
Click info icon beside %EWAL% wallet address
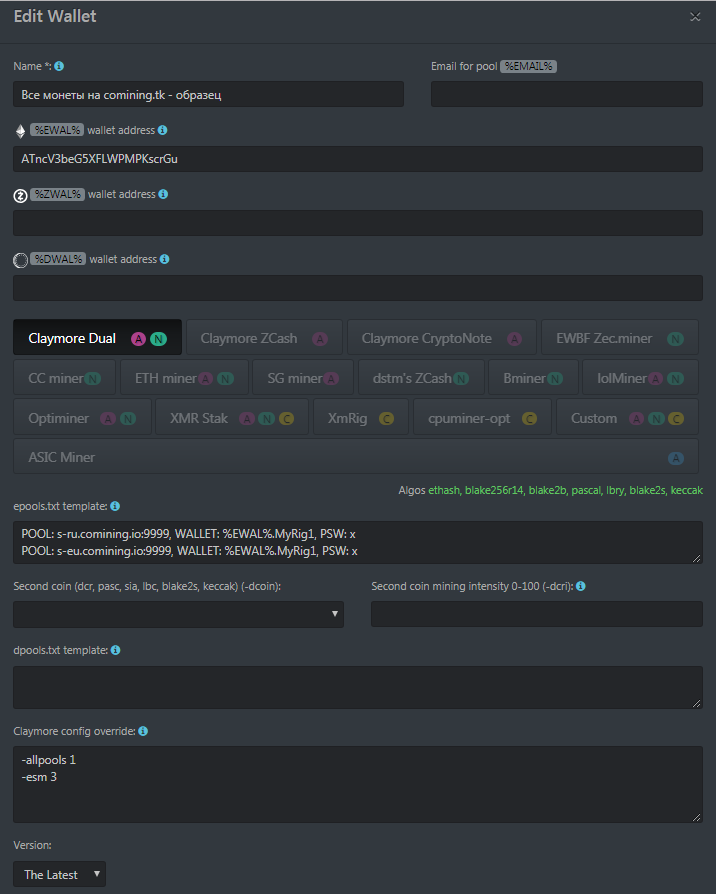(162, 130)
